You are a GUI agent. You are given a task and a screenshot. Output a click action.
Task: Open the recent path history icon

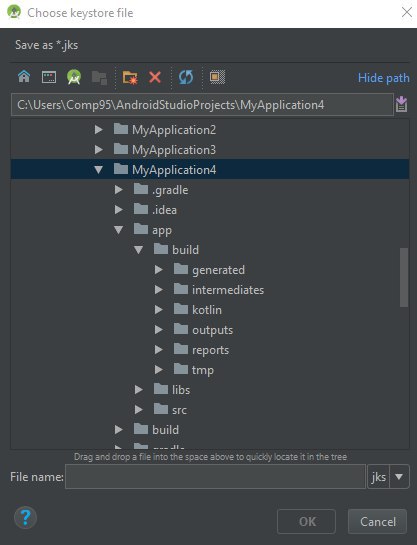401,104
